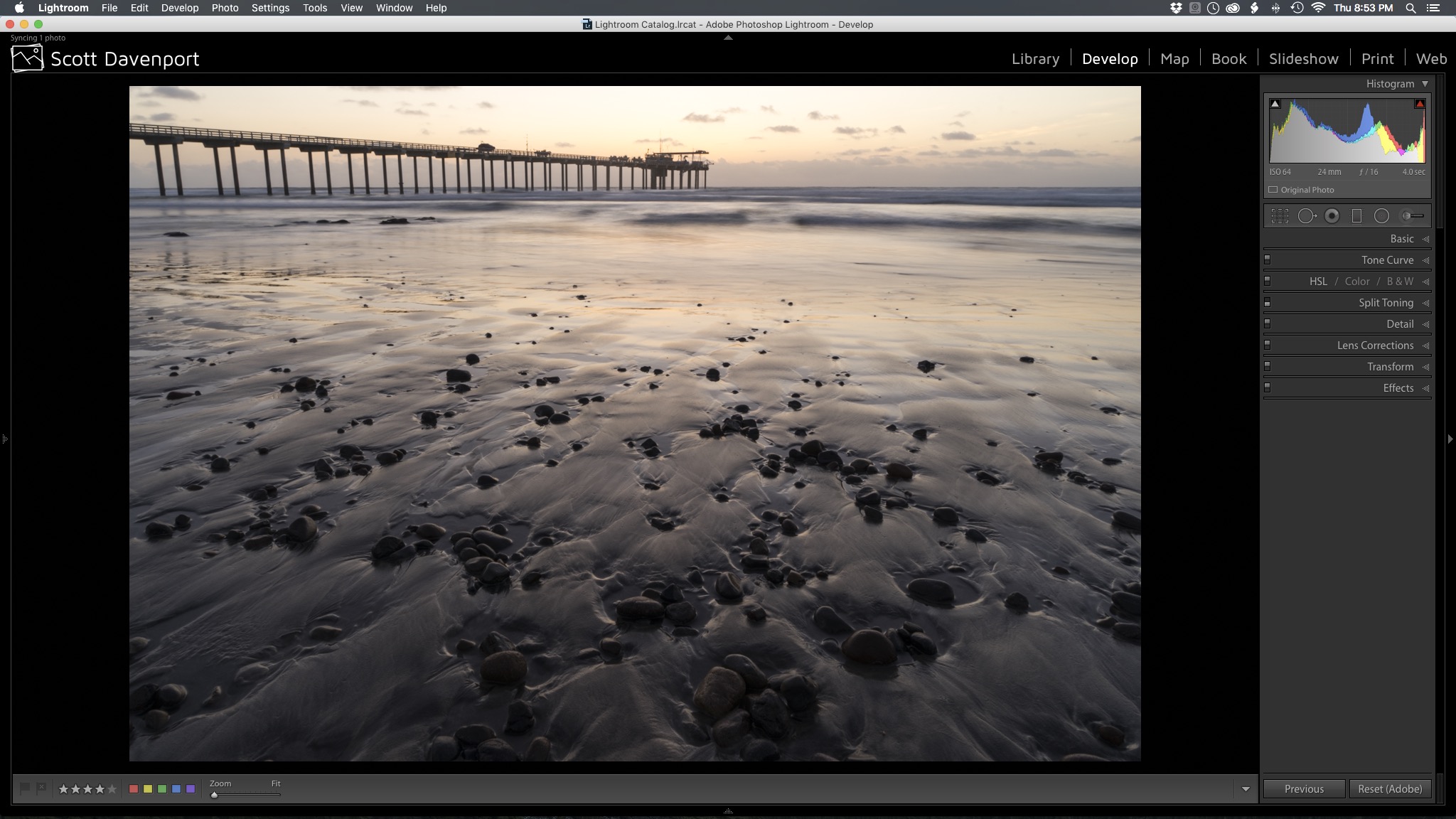The width and height of the screenshot is (1456, 819).
Task: Toggle shadow clipping indicator in histogram
Action: [x=1275, y=104]
